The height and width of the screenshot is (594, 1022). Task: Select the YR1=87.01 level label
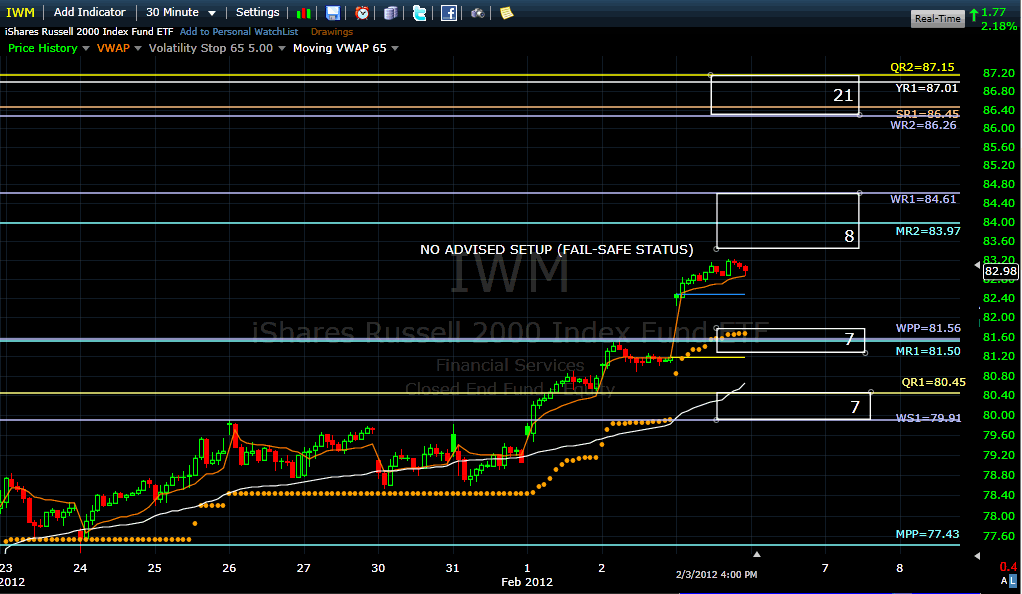[x=926, y=88]
